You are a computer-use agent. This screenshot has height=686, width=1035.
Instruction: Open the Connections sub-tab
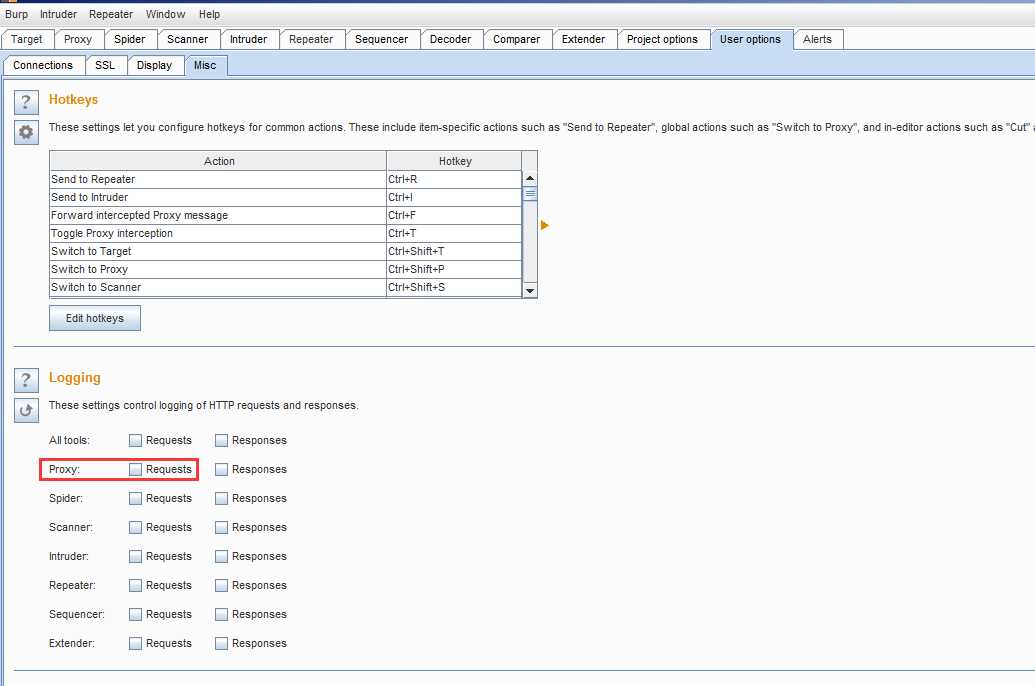click(x=43, y=65)
